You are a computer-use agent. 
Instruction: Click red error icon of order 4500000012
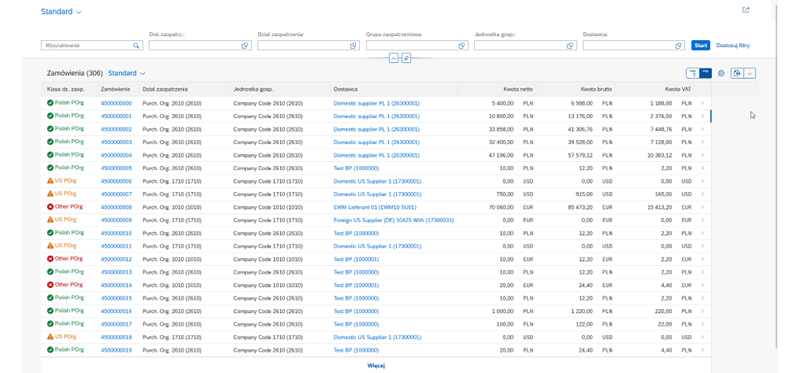click(50, 259)
